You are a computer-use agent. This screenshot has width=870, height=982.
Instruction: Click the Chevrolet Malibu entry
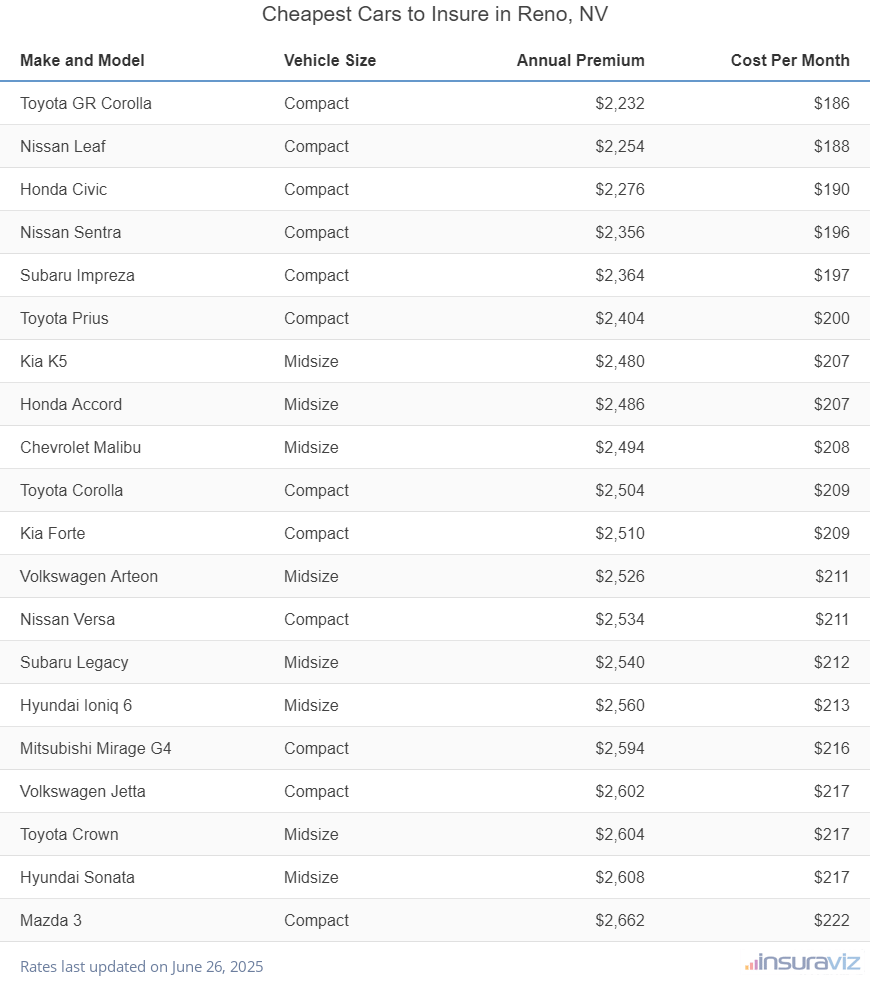click(x=80, y=447)
